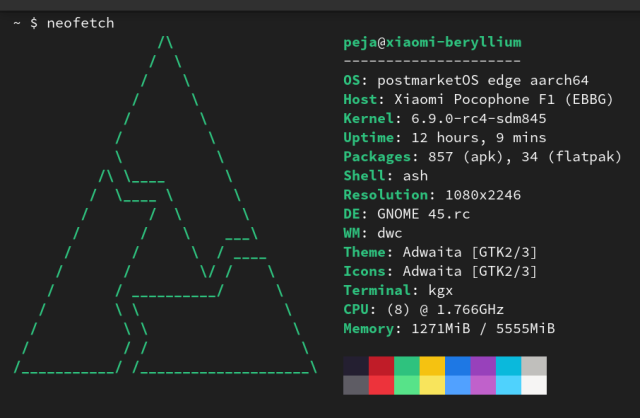Viewport: 640px width, 418px height.
Task: Click the postmarketOS ASCII logo
Action: pos(165,205)
